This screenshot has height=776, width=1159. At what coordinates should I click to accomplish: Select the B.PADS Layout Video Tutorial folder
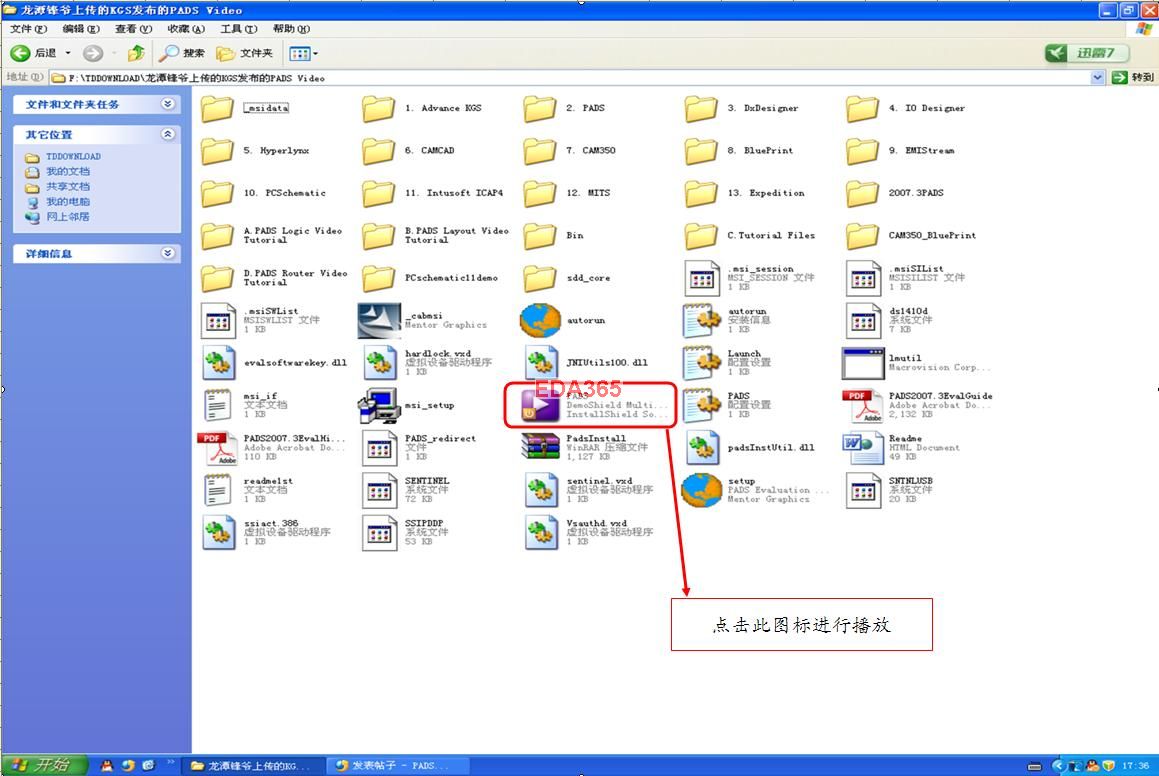[x=436, y=236]
